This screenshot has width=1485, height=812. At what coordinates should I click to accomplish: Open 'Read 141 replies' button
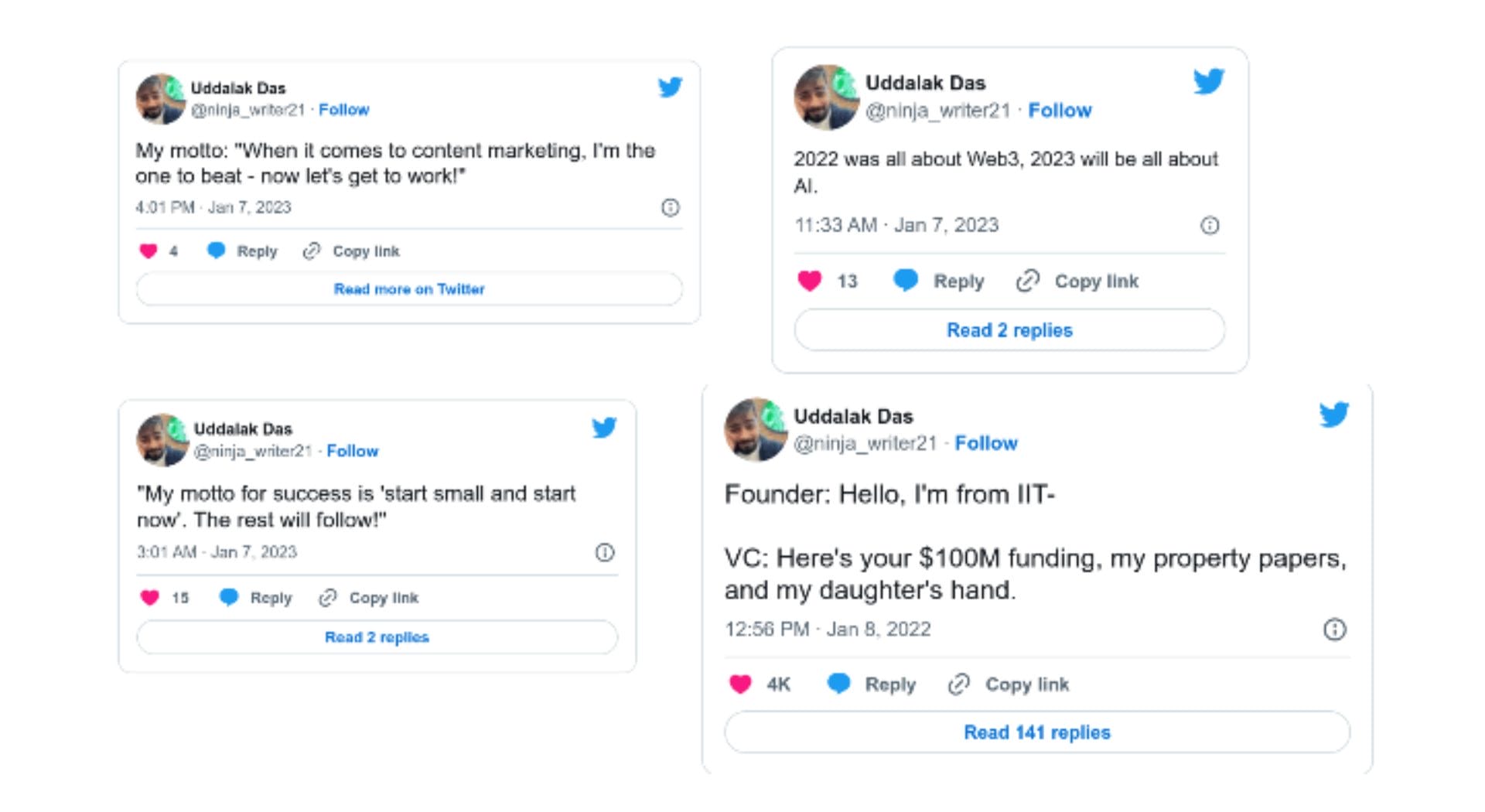pyautogui.click(x=1036, y=732)
